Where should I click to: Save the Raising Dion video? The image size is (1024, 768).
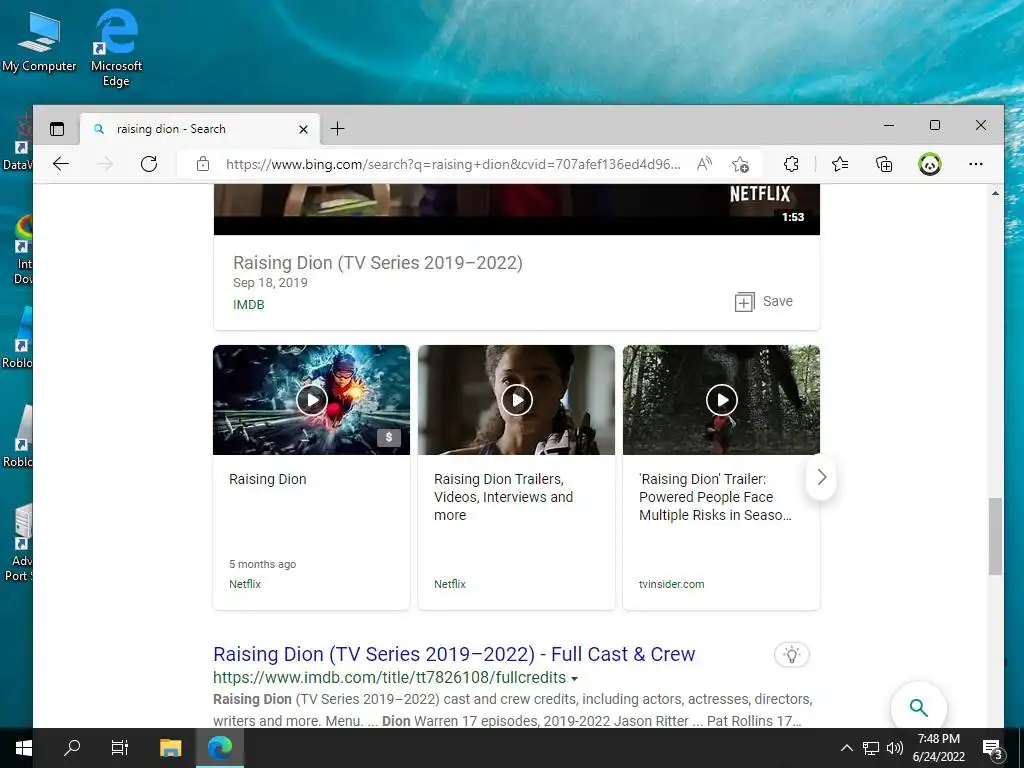(763, 302)
